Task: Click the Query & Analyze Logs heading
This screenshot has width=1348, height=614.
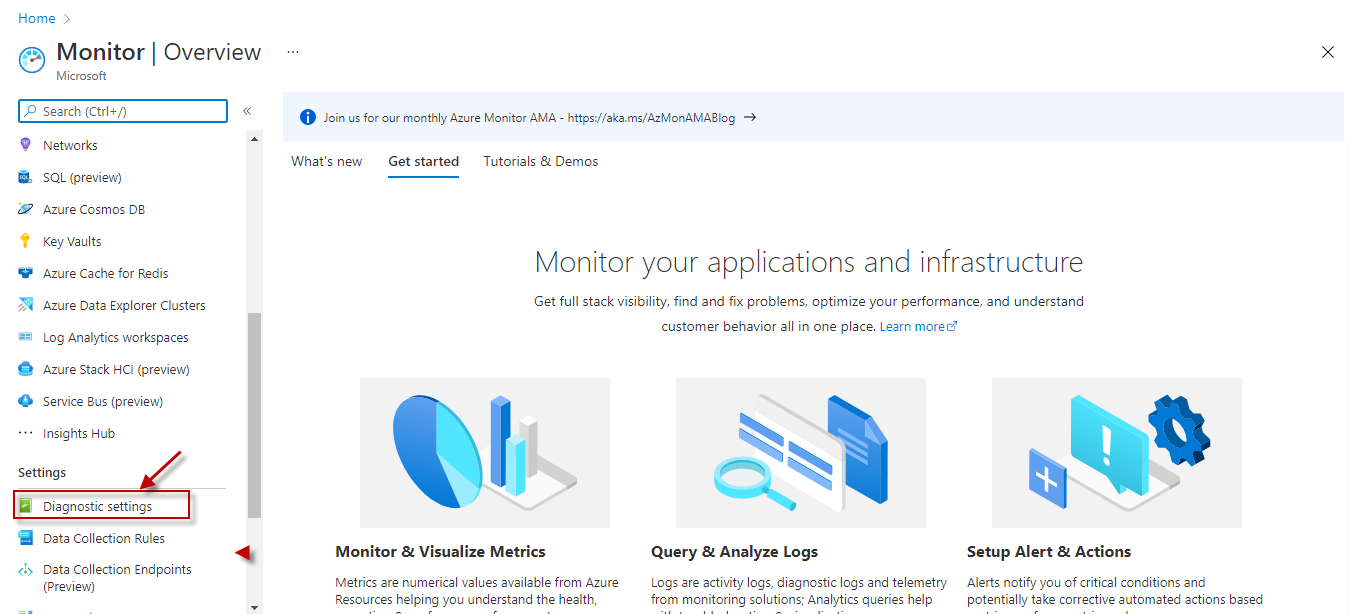Action: [x=735, y=551]
